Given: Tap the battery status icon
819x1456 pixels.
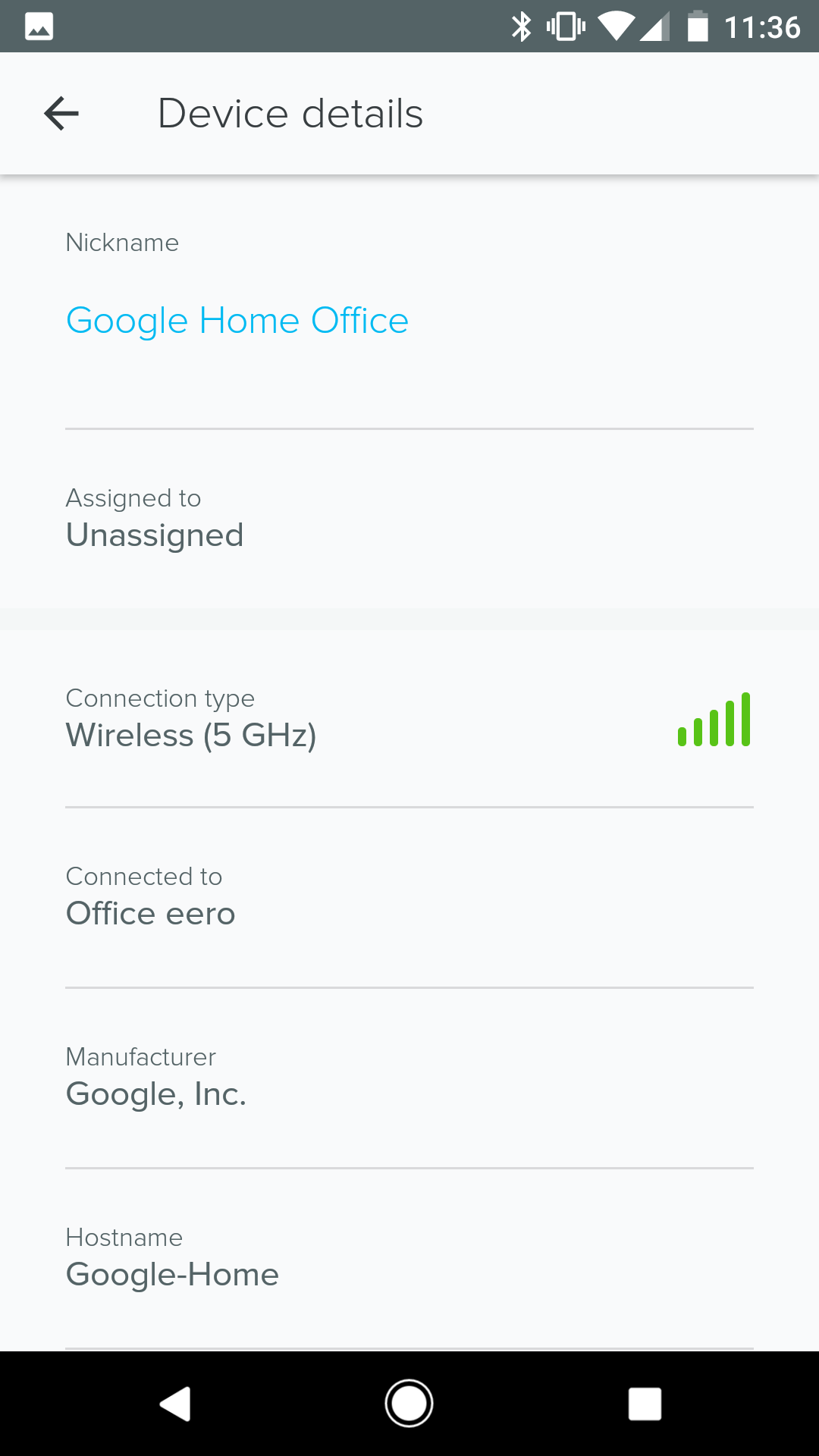Looking at the screenshot, I should pos(697,27).
